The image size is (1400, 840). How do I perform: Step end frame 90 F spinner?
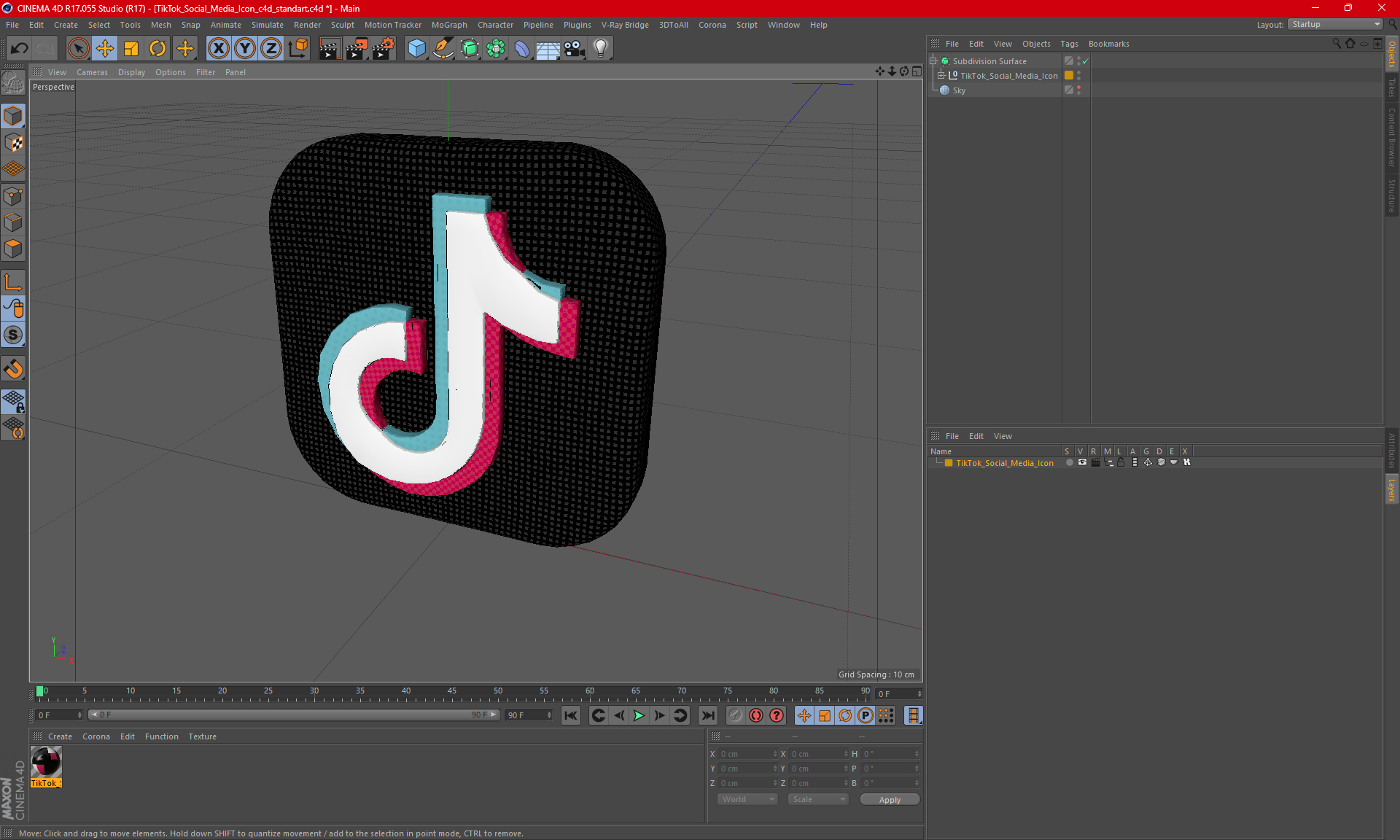tap(549, 715)
